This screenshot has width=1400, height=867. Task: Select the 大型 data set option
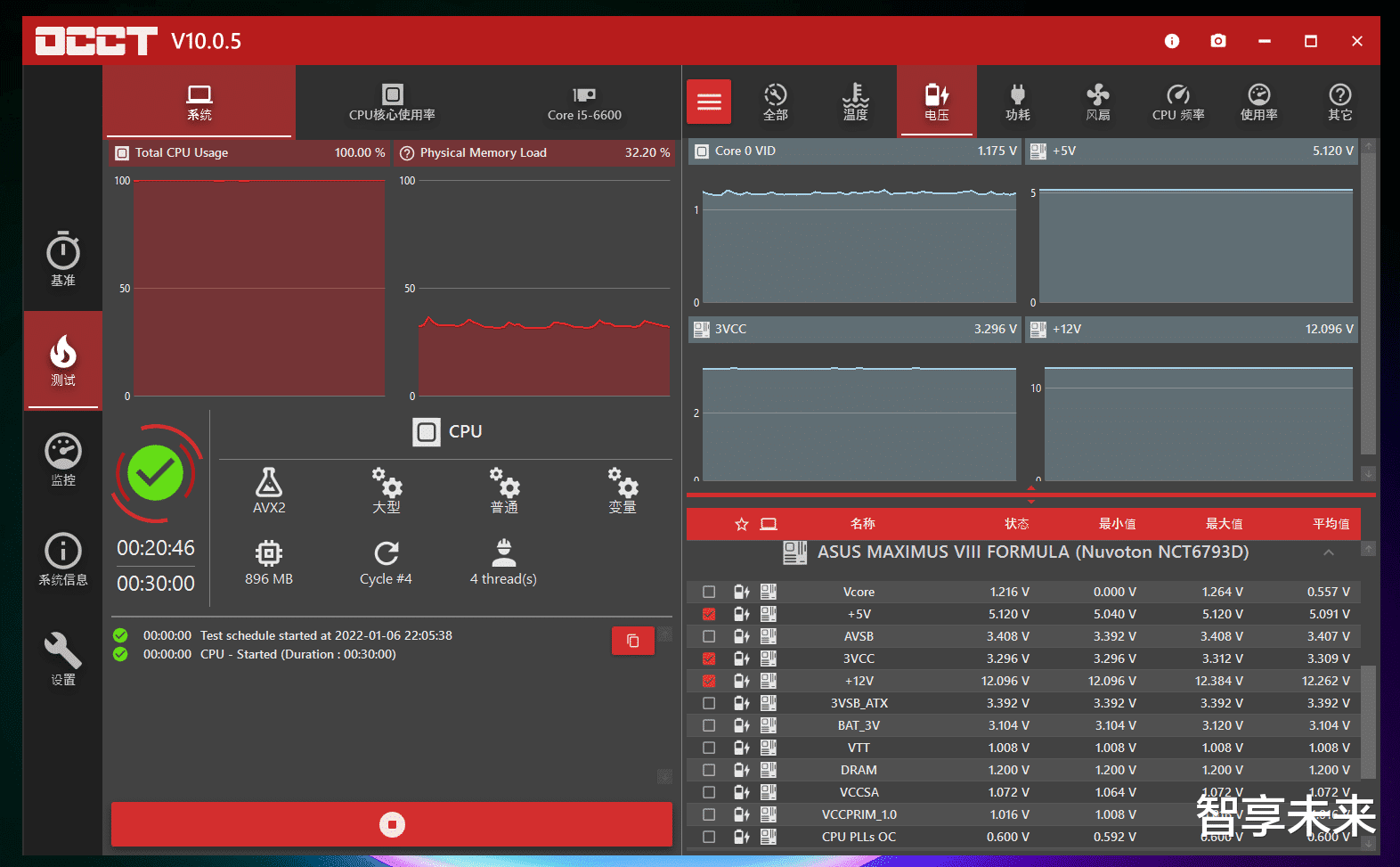[387, 490]
